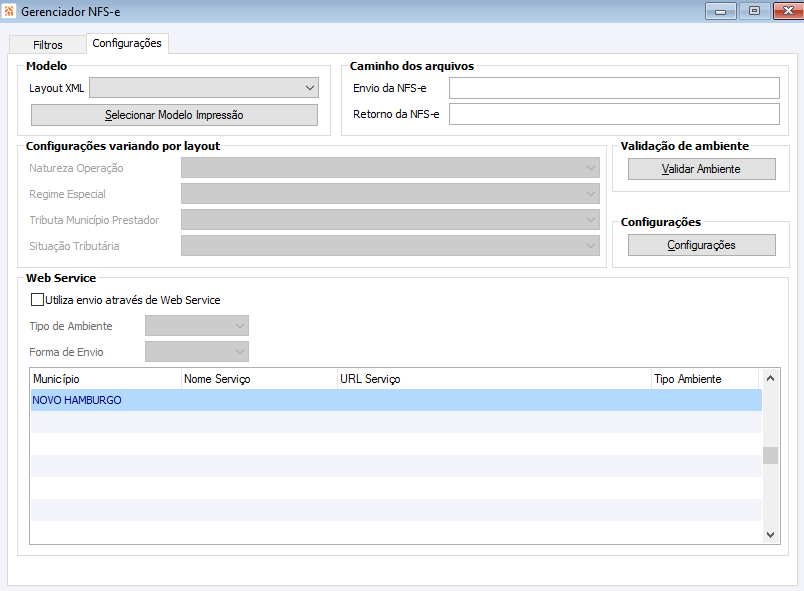The width and height of the screenshot is (804, 591).
Task: Select the Configurações tab
Action: [127, 43]
